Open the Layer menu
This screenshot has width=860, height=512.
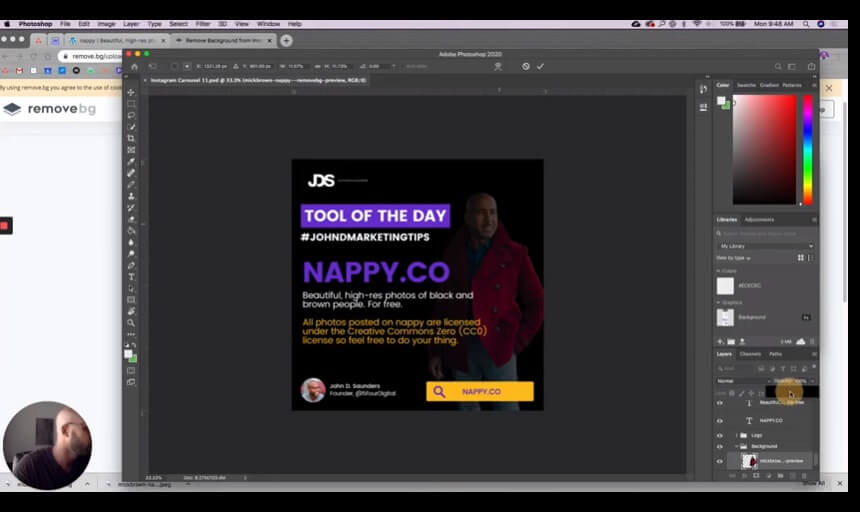(x=131, y=24)
